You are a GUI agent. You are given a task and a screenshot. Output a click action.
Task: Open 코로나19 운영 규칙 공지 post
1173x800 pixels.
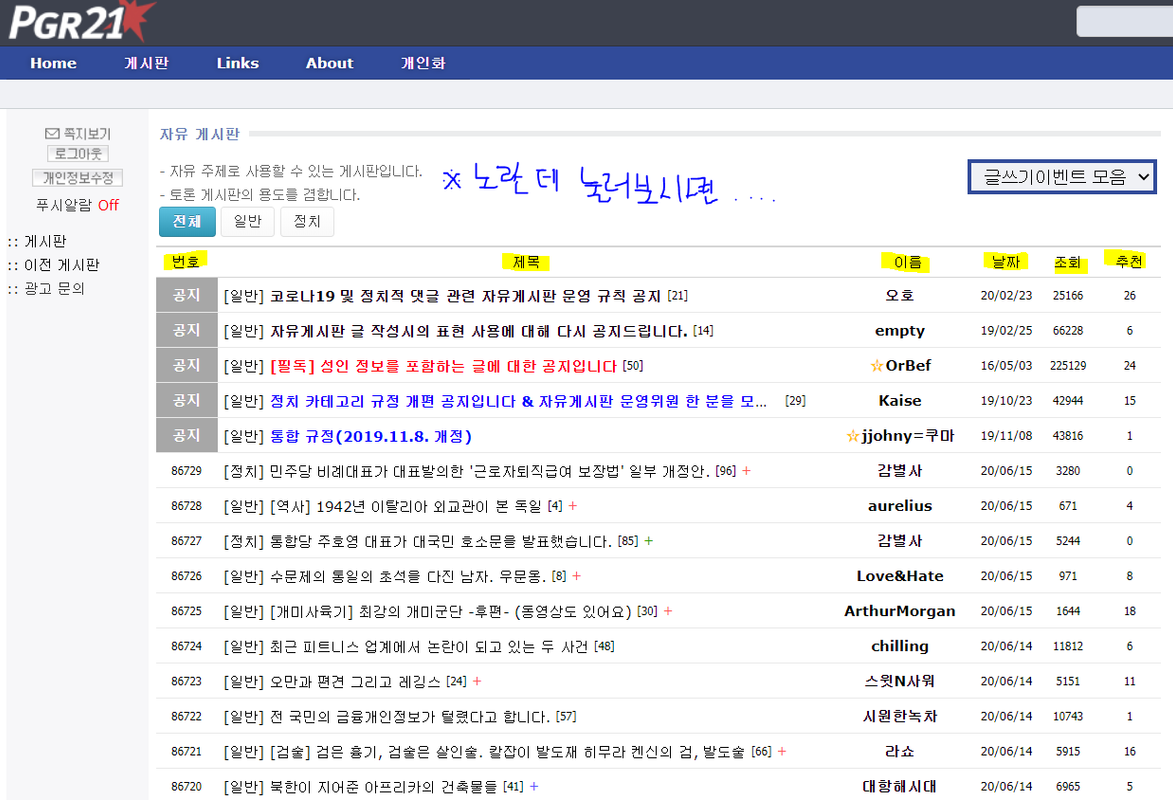click(x=465, y=296)
